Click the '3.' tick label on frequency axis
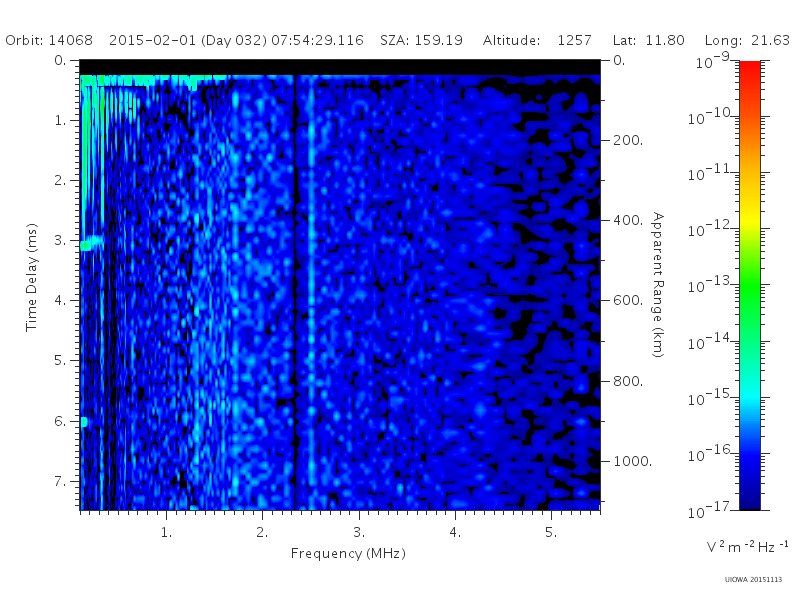Image resolution: width=800 pixels, height=600 pixels. 359,532
